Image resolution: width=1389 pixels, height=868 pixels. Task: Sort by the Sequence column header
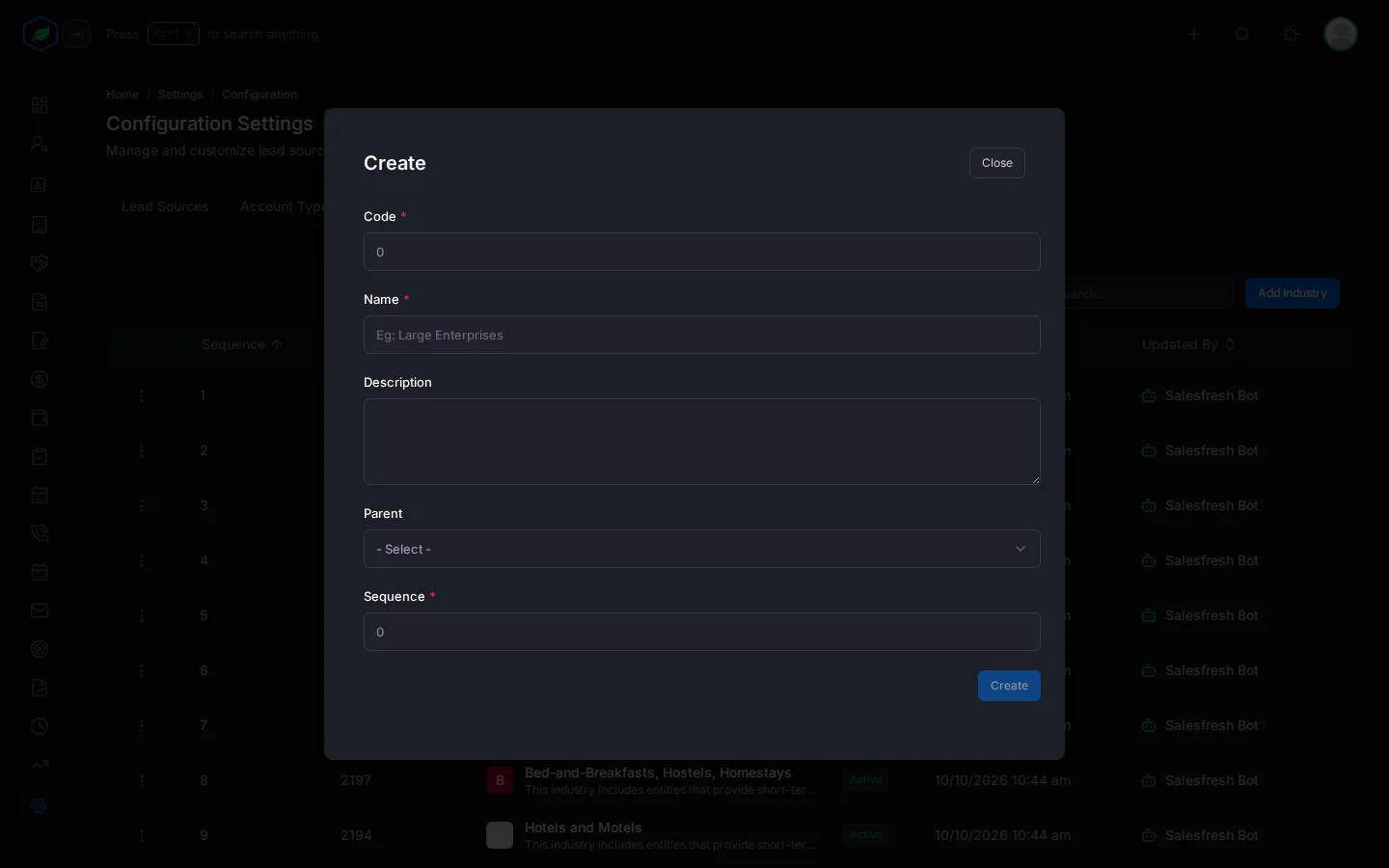click(241, 344)
